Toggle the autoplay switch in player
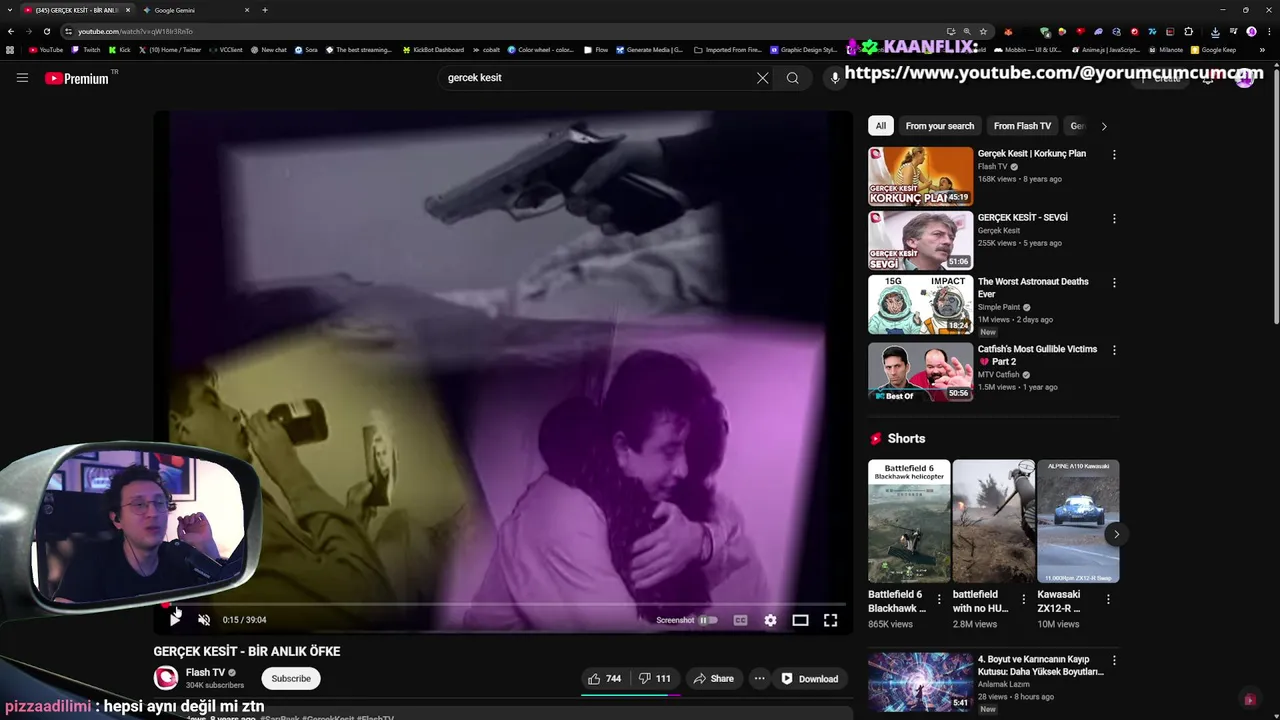 (708, 620)
